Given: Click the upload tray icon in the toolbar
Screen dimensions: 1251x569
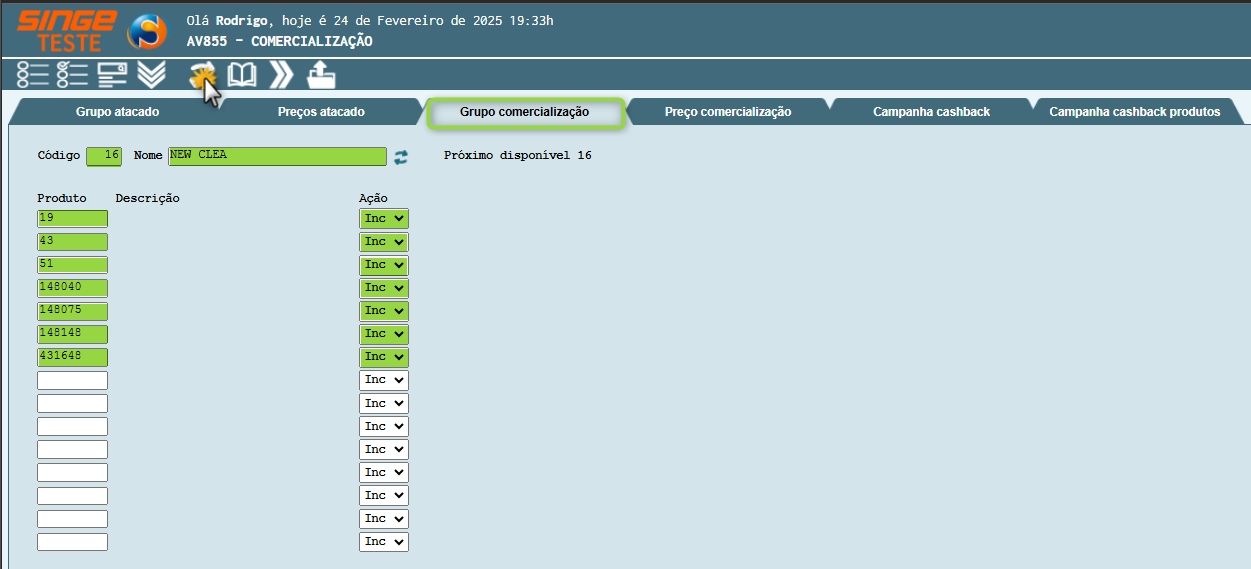Looking at the screenshot, I should 321,75.
